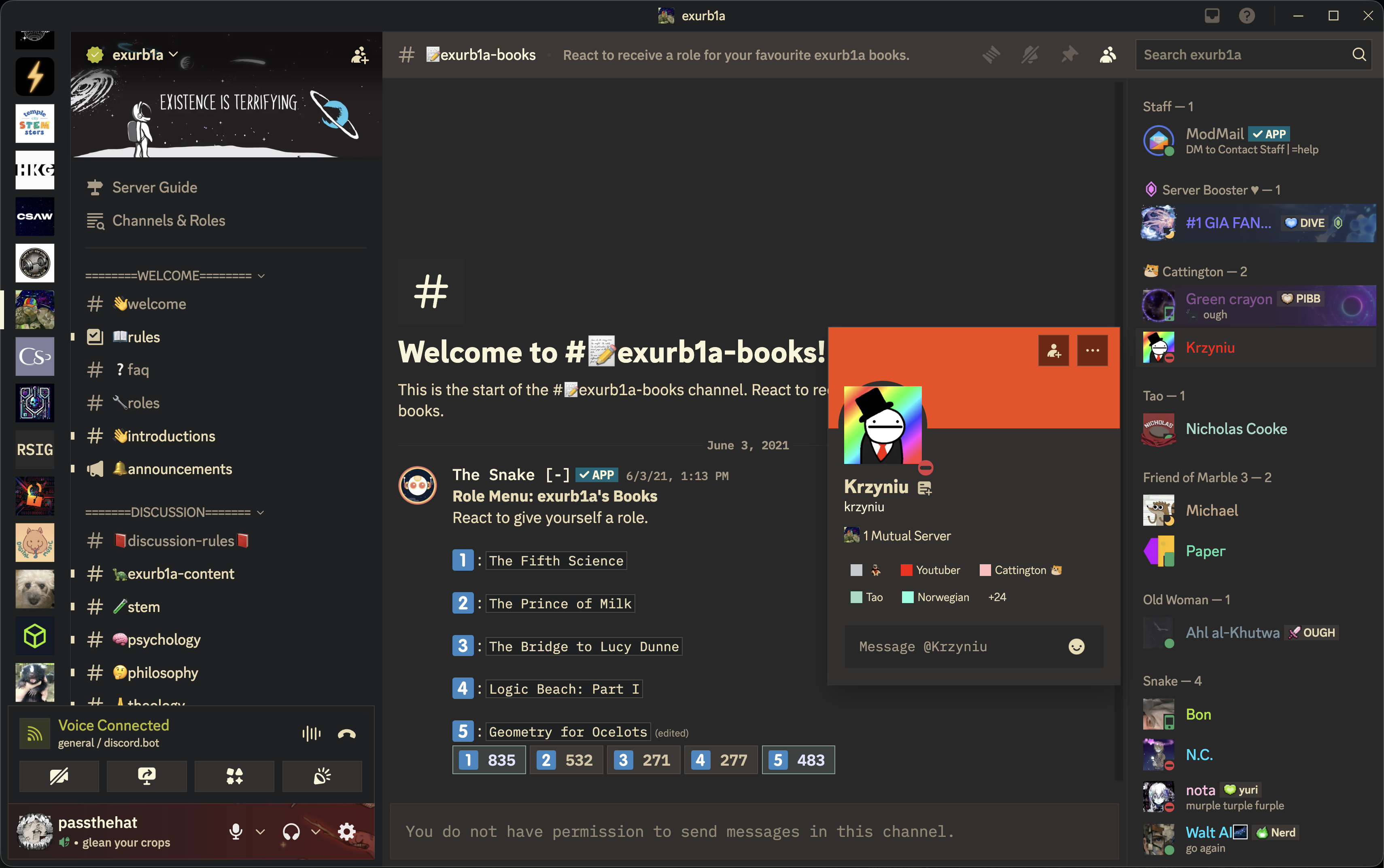Turn on camera in voice panel
Image resolution: width=1384 pixels, height=868 pixels.
coord(59,776)
